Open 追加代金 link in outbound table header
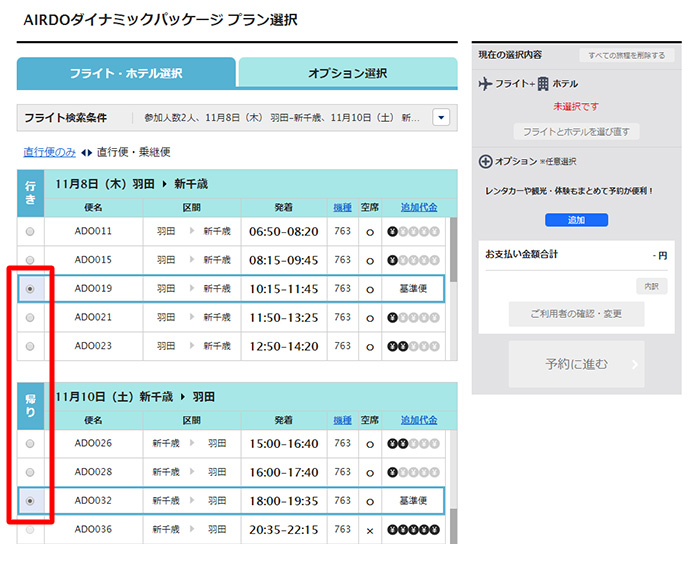 419,208
